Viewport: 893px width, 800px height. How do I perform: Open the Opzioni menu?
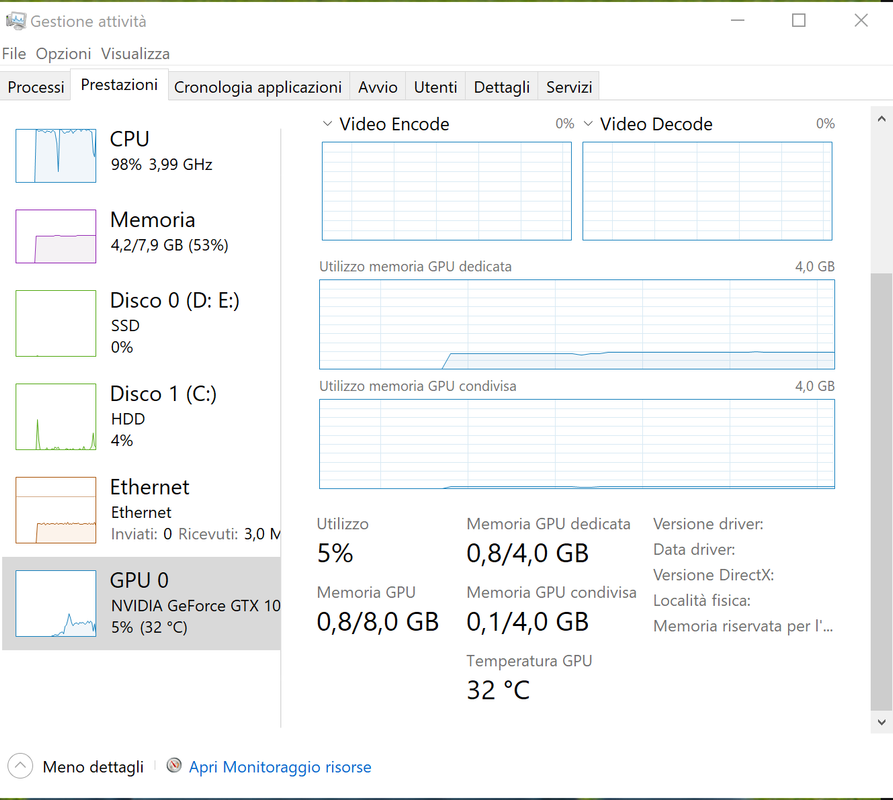(x=63, y=54)
